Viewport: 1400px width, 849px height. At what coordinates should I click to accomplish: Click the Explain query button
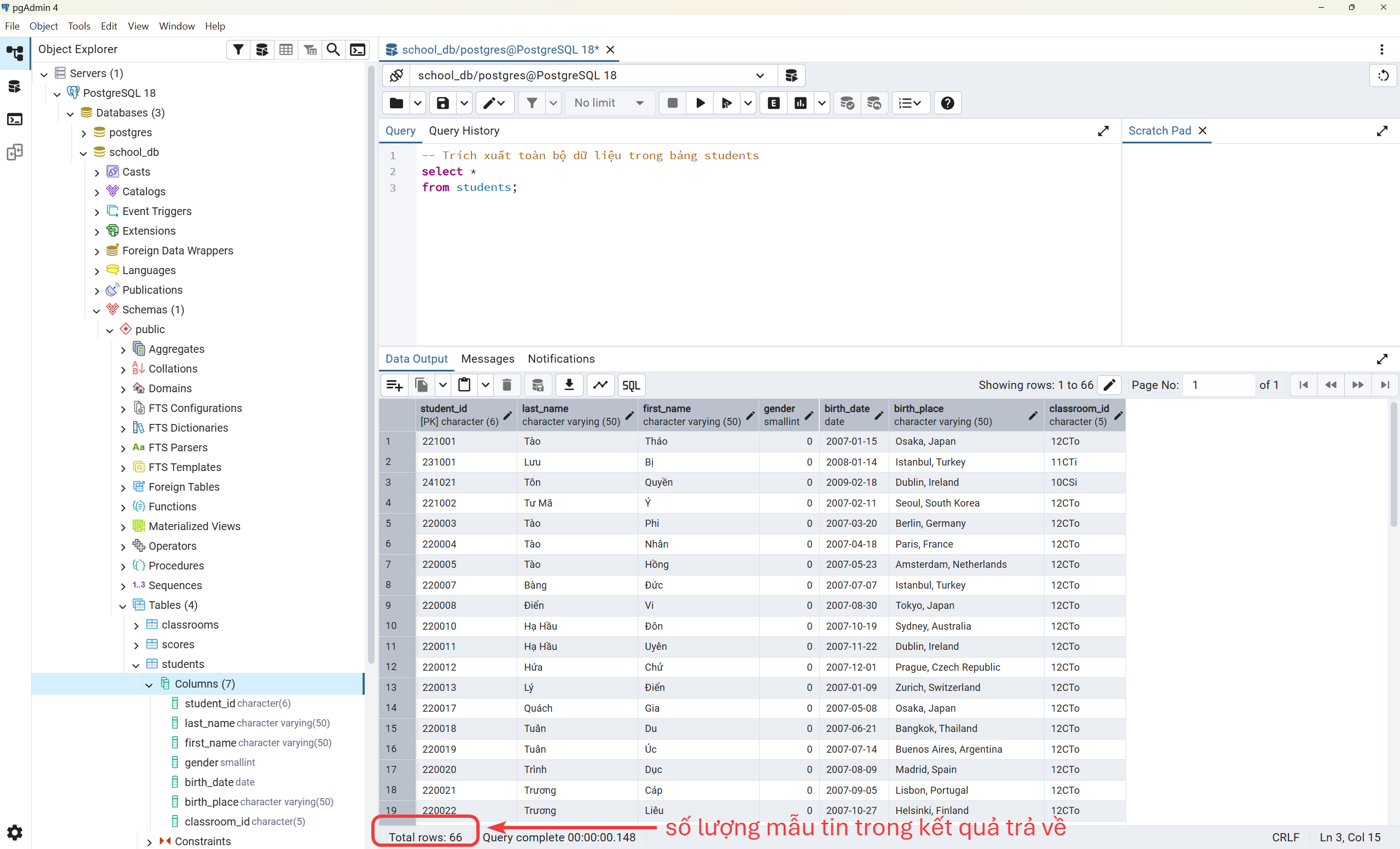pos(773,103)
